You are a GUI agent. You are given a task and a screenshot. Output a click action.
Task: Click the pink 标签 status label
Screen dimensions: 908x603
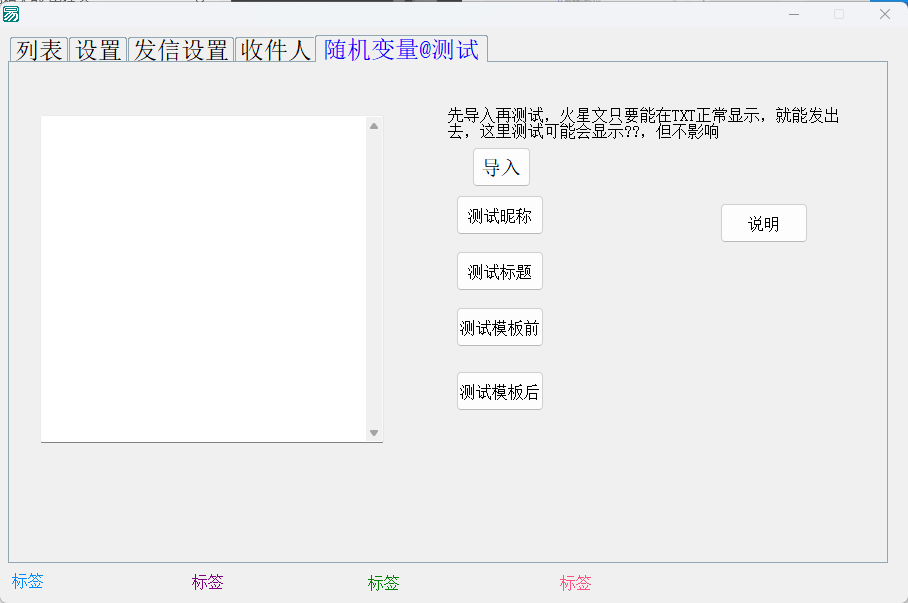click(x=575, y=582)
